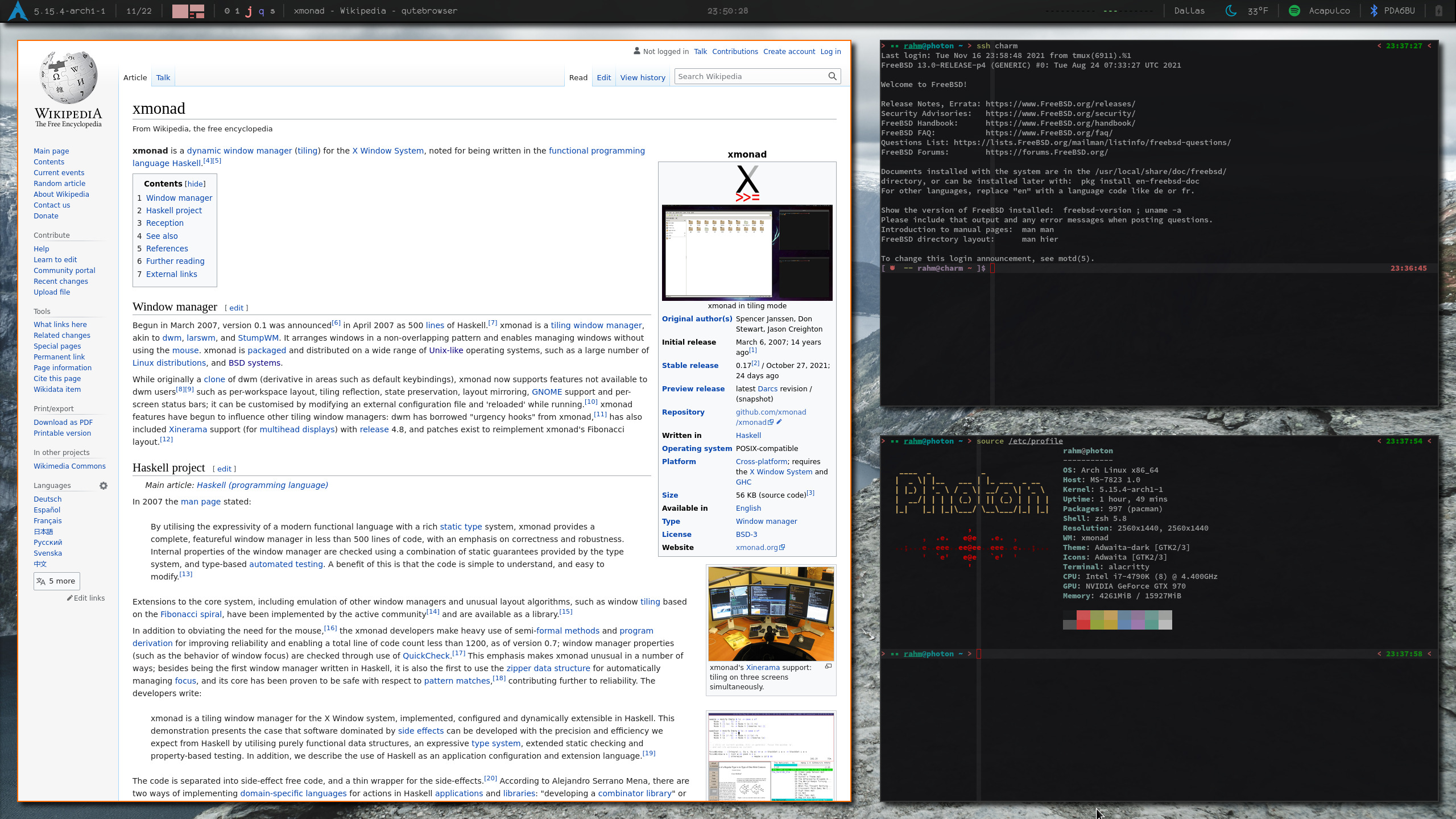Click the Bluetooth PDA6BU icon

[x=1374, y=10]
